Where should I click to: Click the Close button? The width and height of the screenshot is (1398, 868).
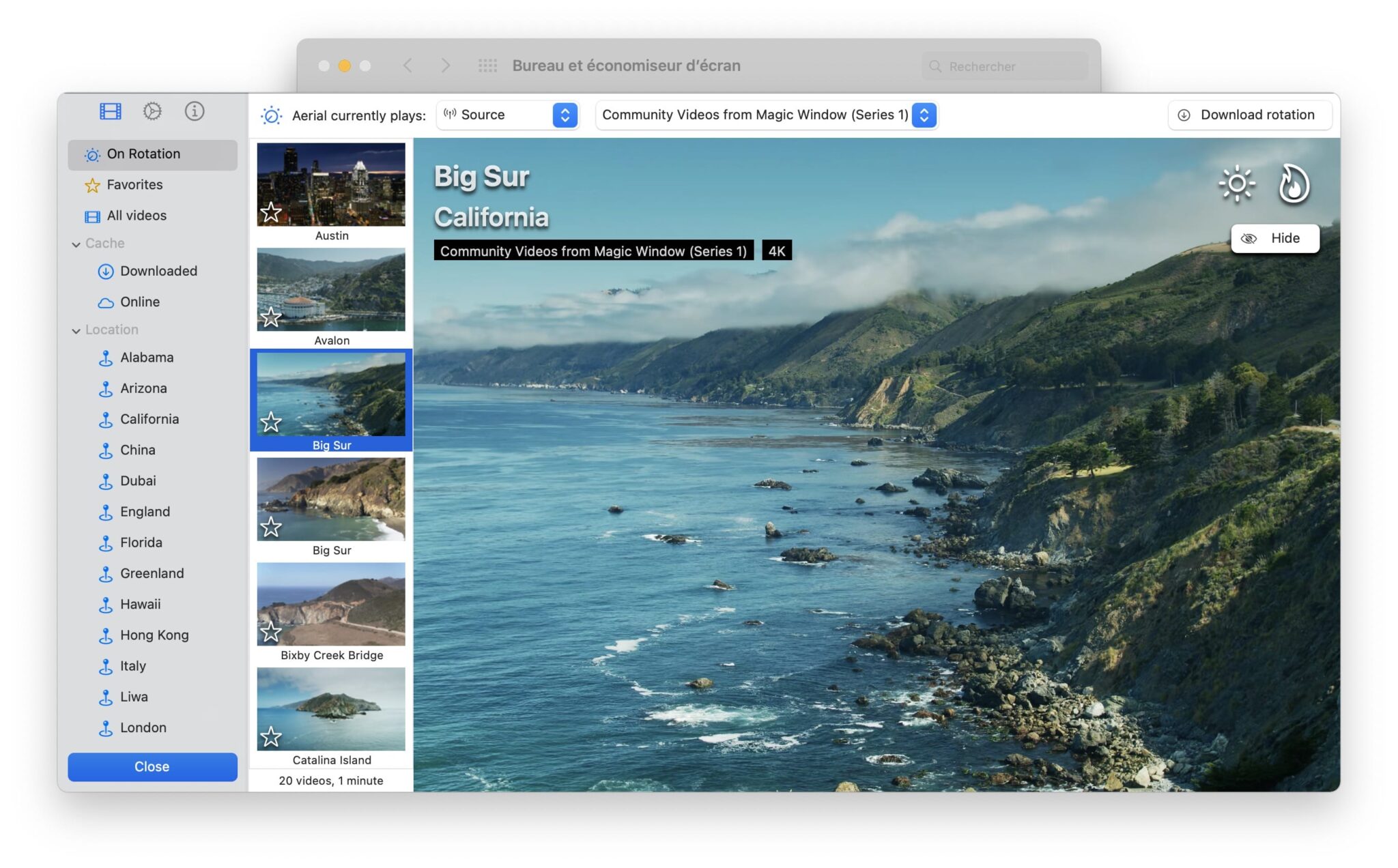click(x=152, y=766)
